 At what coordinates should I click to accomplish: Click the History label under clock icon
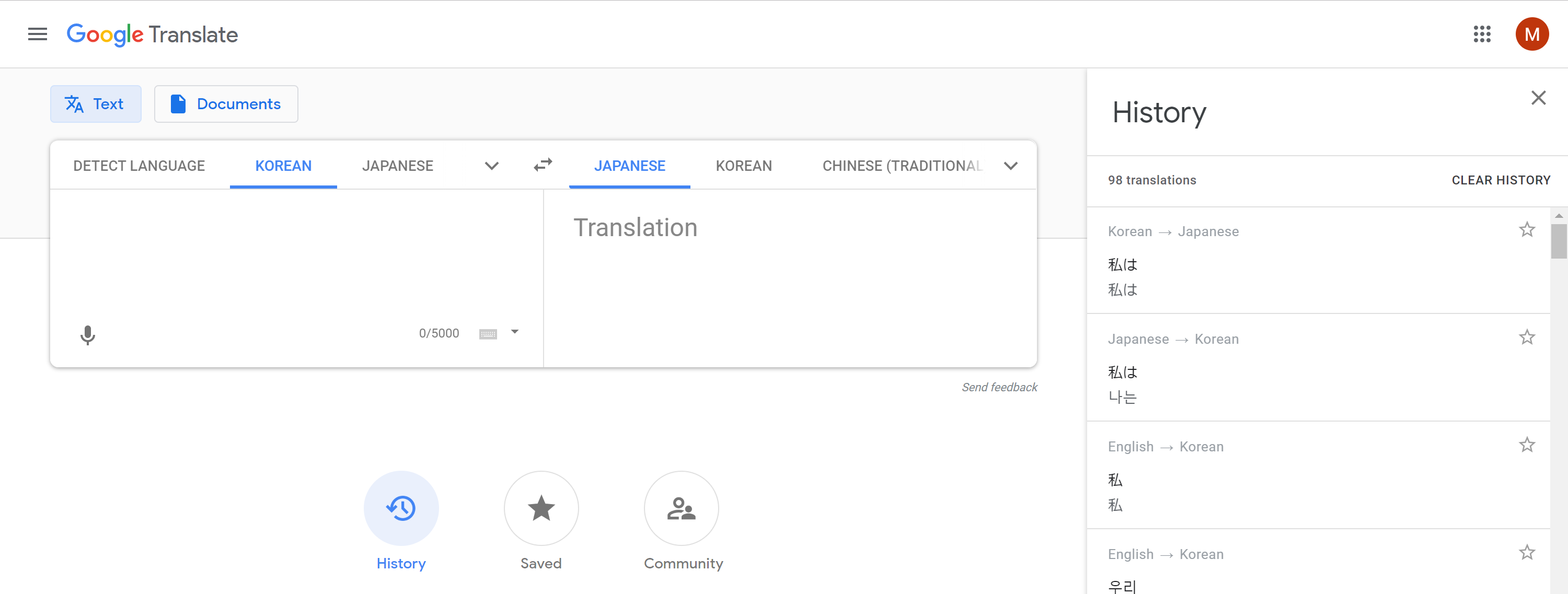point(400,564)
